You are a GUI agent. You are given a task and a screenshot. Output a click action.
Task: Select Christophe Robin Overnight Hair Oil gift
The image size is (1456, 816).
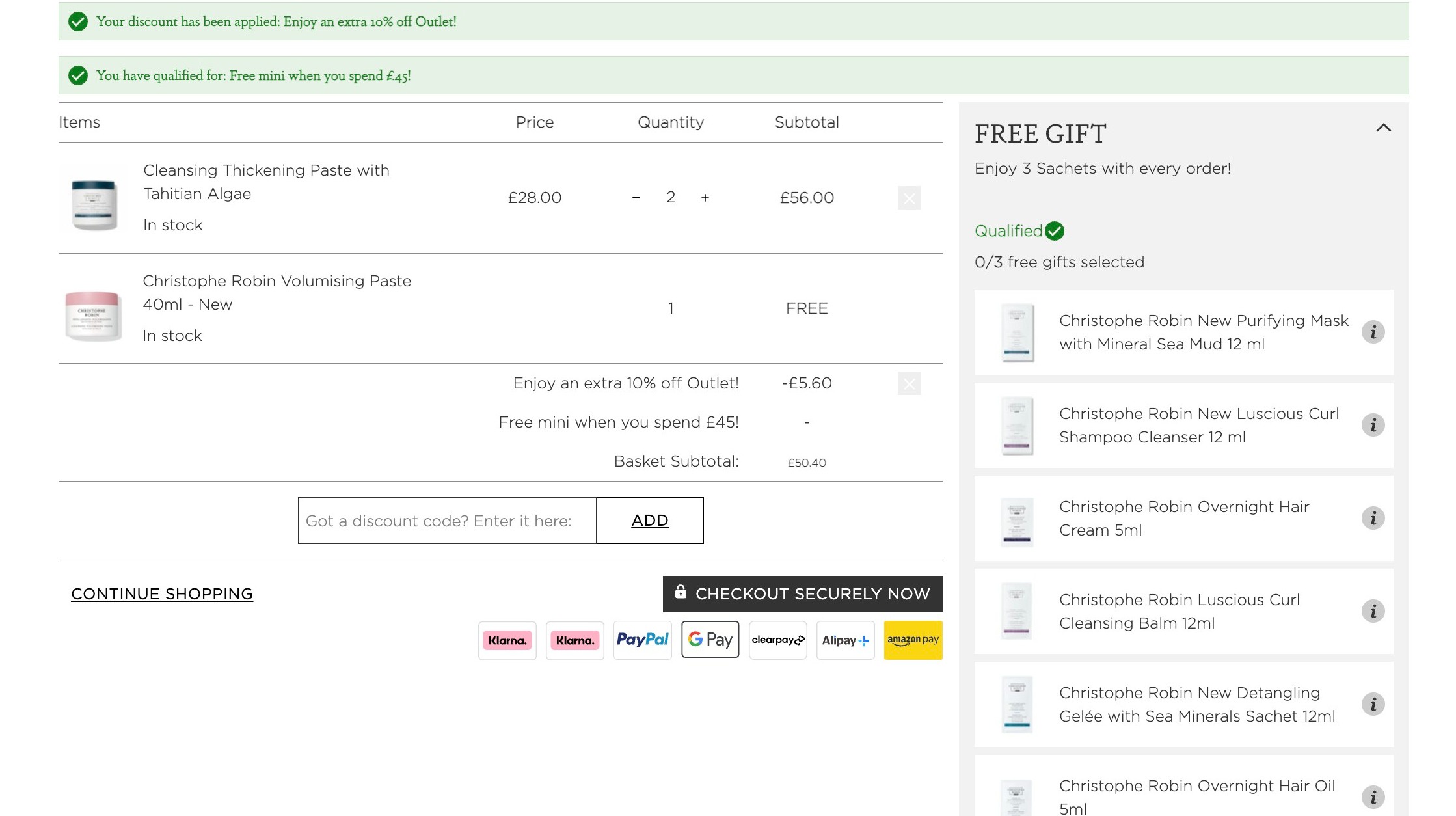(1183, 786)
